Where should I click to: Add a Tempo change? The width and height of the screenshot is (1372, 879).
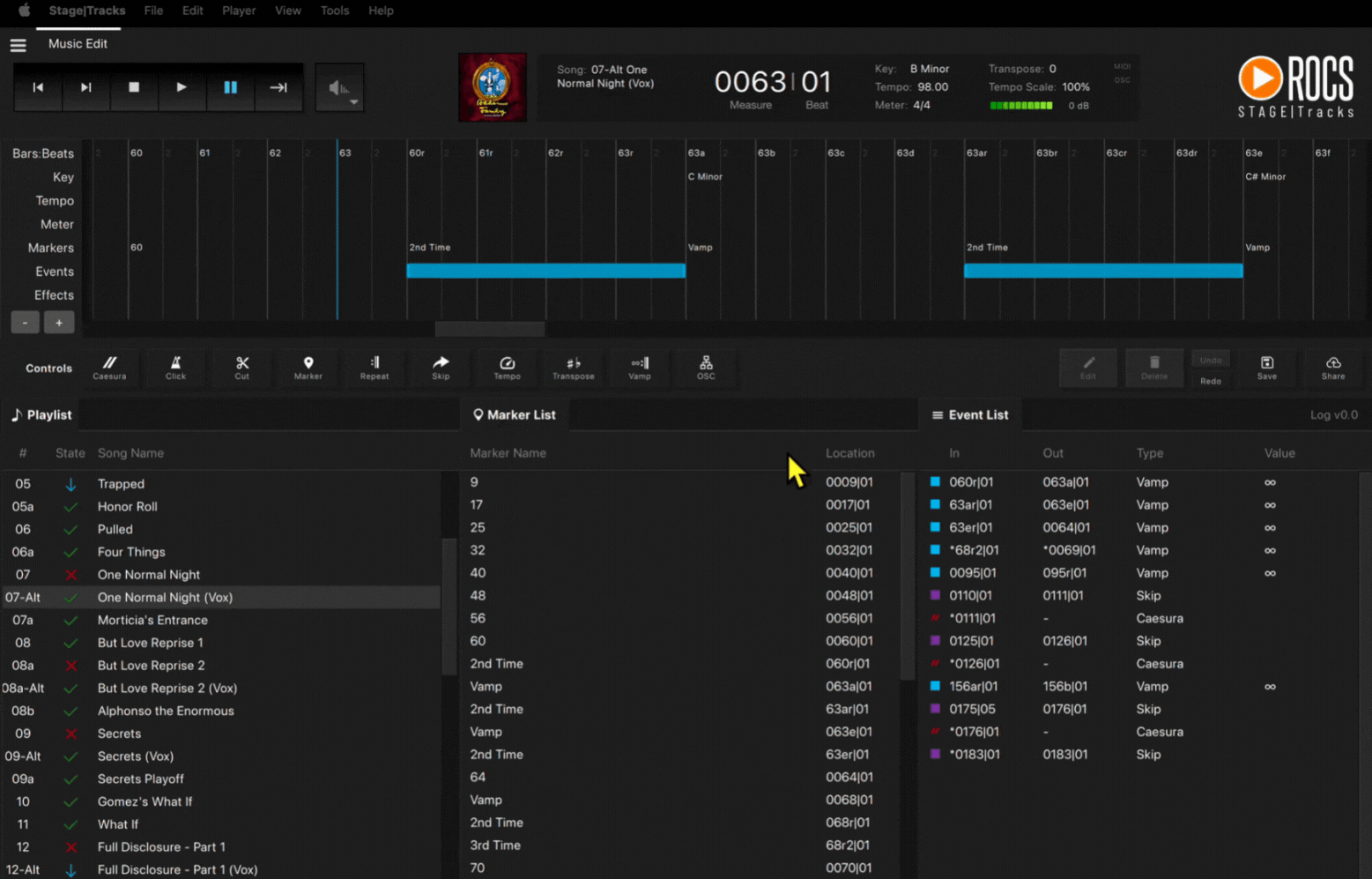click(507, 368)
